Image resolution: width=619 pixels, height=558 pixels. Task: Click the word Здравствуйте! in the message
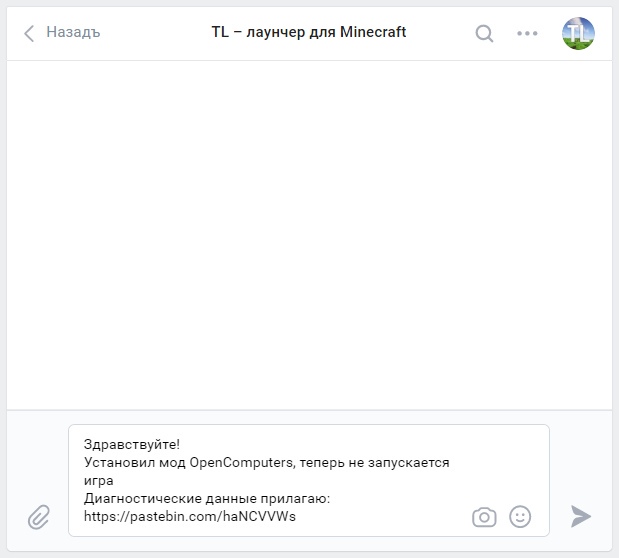pos(132,444)
